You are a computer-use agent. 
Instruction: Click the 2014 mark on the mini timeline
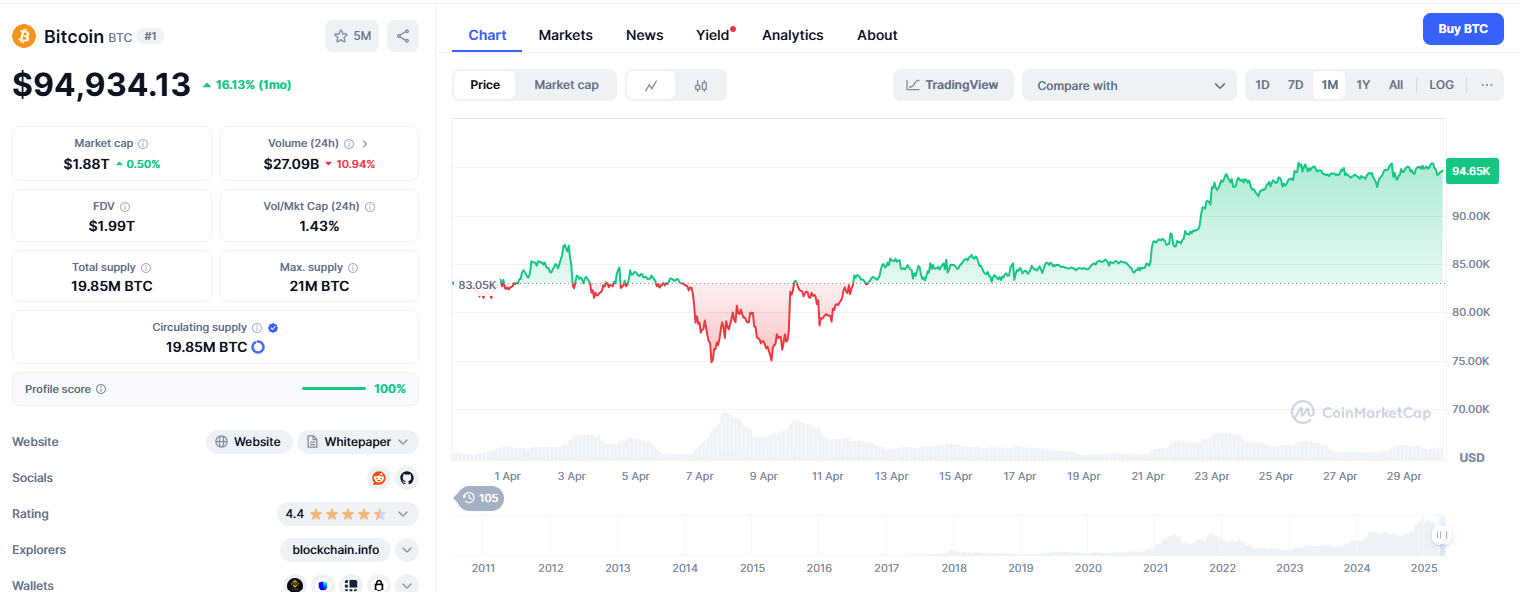pyautogui.click(x=685, y=568)
